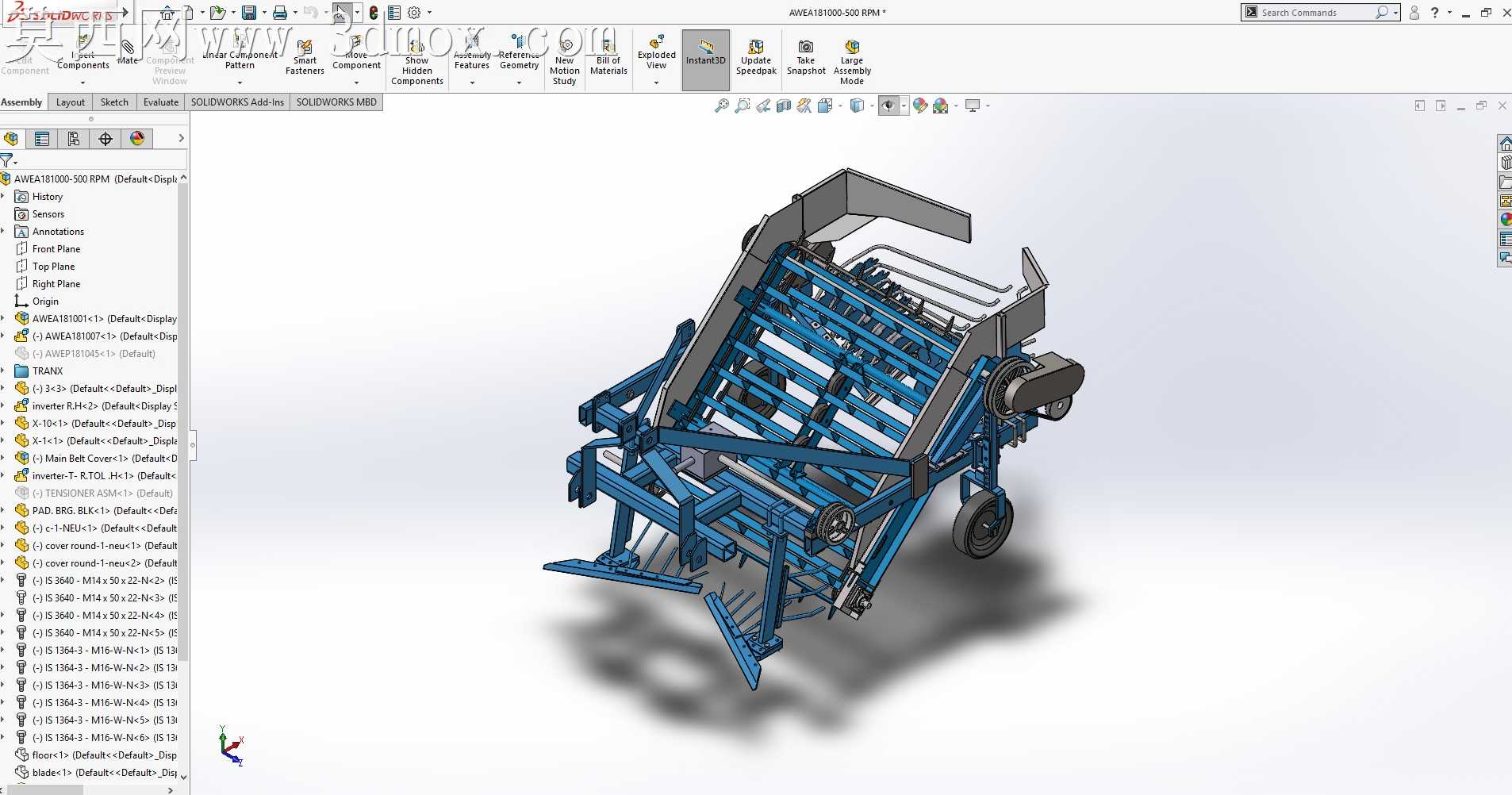Screen dimensions: 1512x795
Task: Click the Save disk icon
Action: pyautogui.click(x=249, y=13)
